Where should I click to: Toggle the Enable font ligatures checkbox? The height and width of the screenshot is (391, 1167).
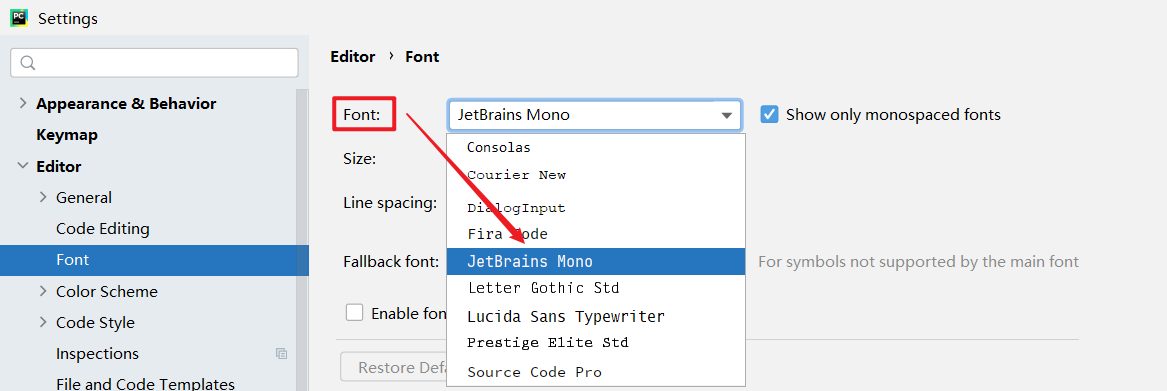(x=354, y=313)
